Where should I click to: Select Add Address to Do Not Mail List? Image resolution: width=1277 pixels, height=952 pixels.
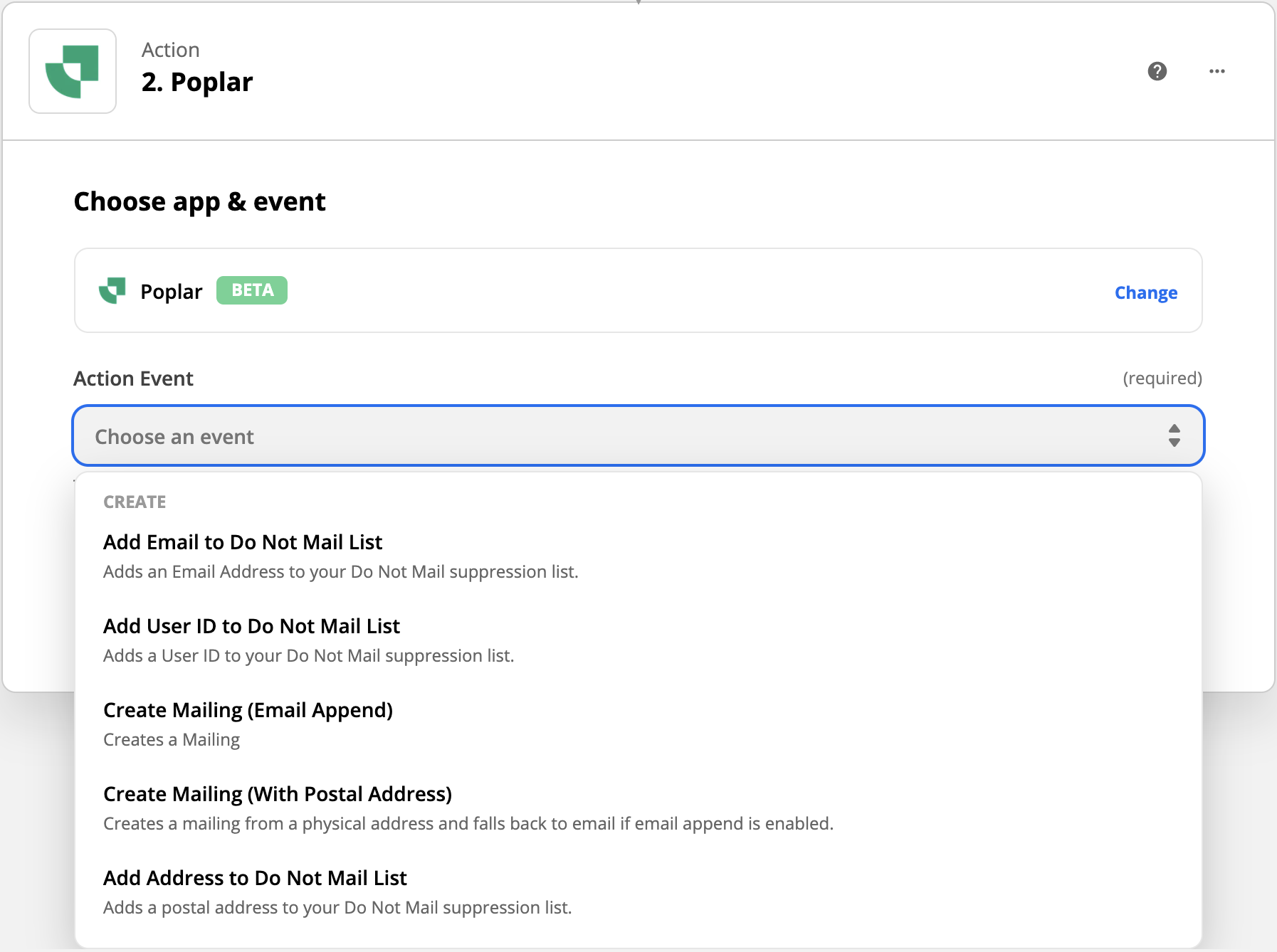(255, 878)
